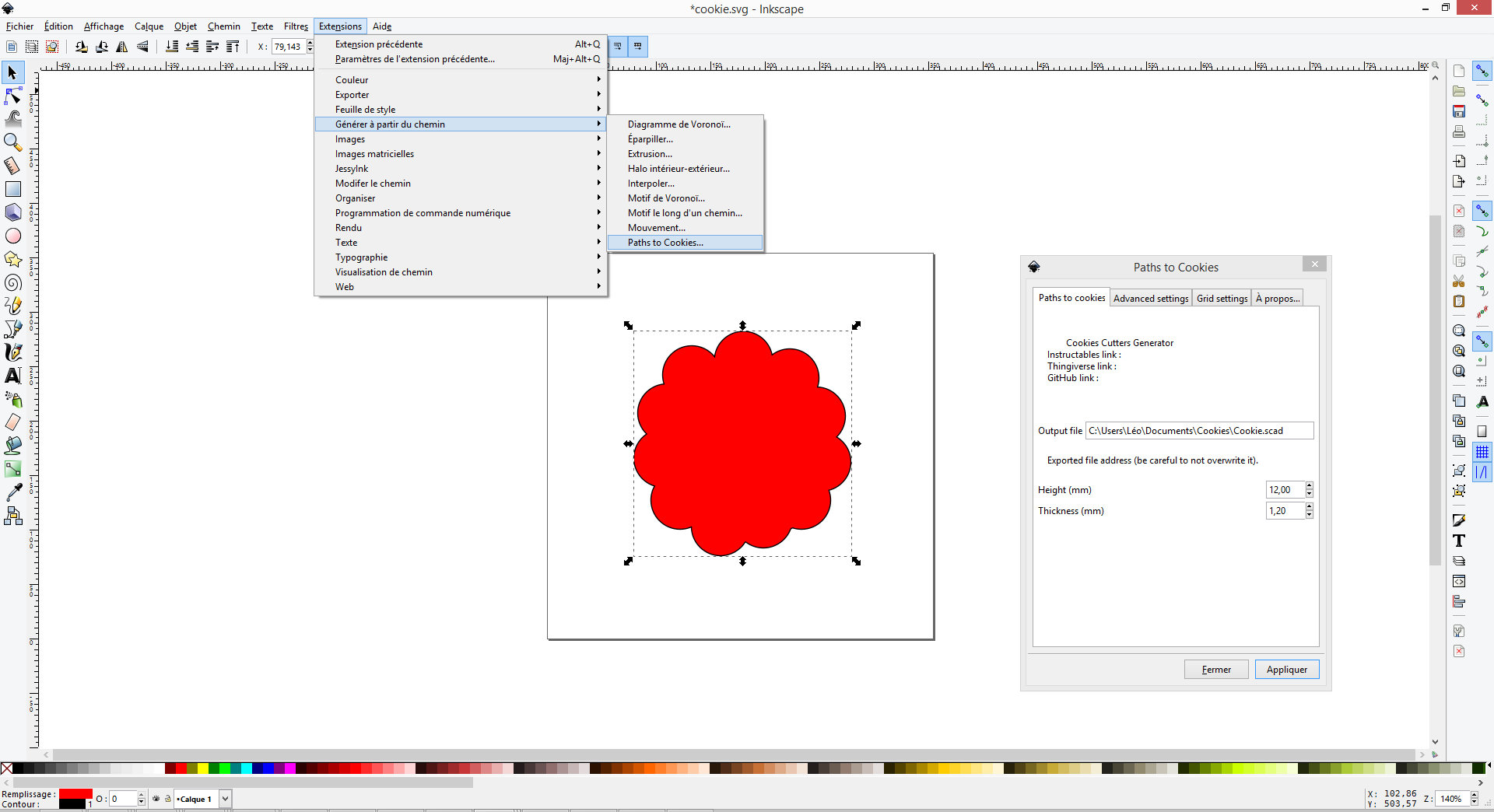1494x812 pixels.
Task: Choose the Paint Bucket fill tool
Action: tap(13, 446)
